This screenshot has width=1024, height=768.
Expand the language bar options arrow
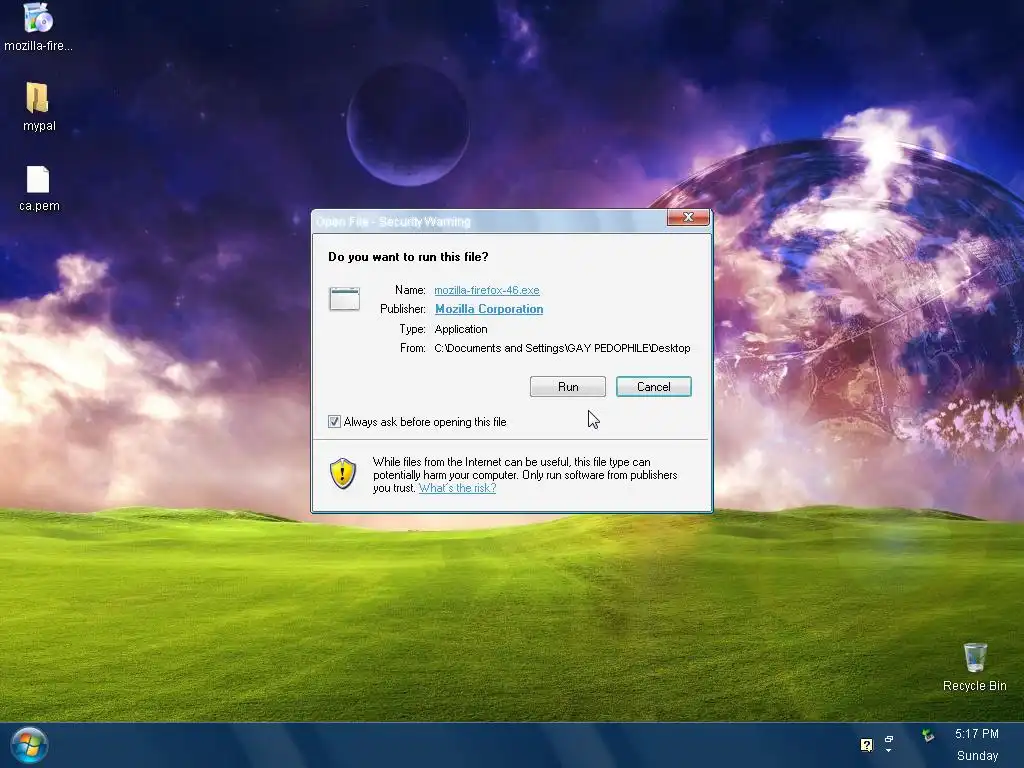[x=889, y=750]
